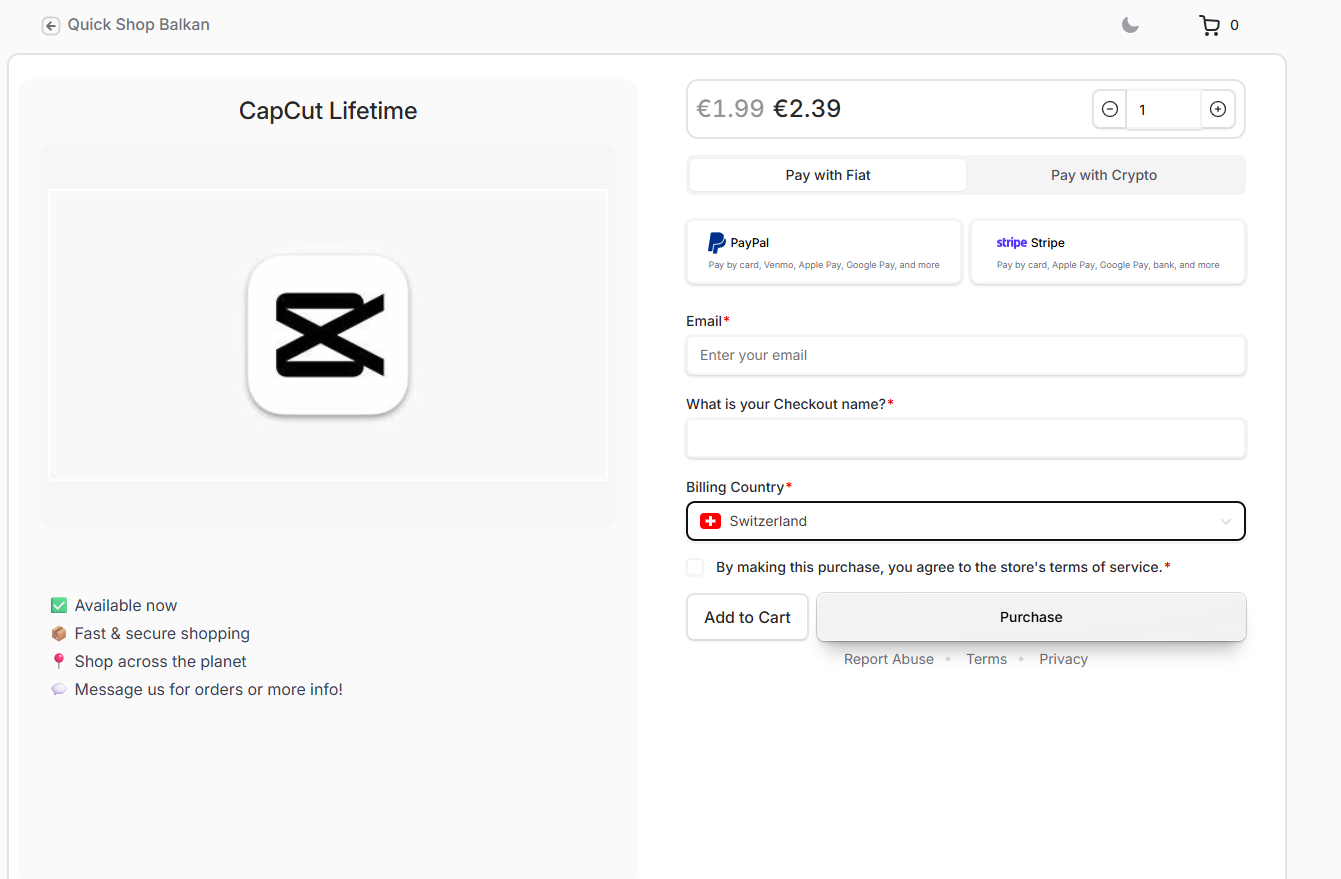Viewport: 1341px width, 879px height.
Task: Select the Stripe payment option
Action: point(1108,252)
